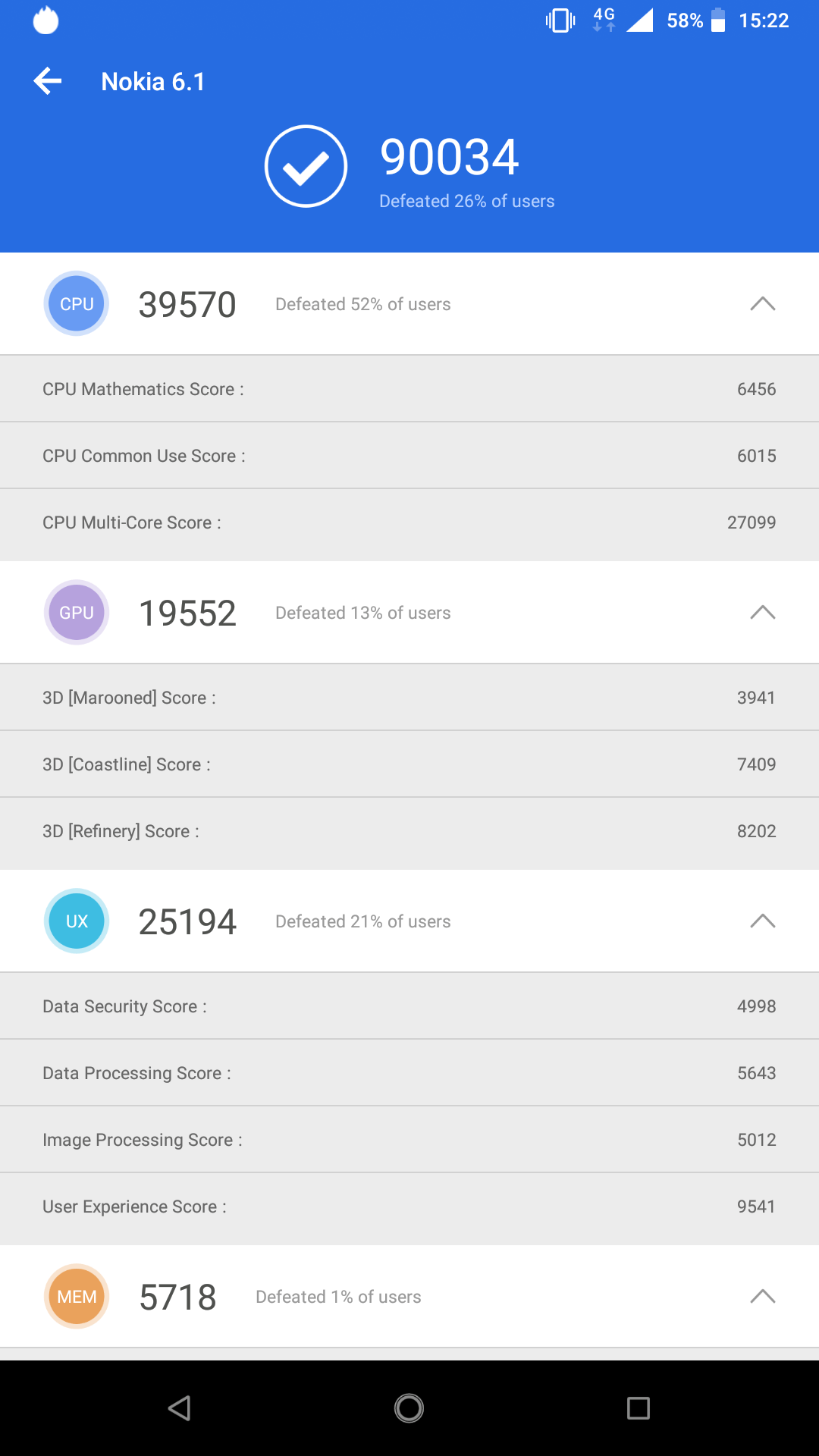Tap the teal UX badge icon
The image size is (819, 1456).
tap(77, 921)
